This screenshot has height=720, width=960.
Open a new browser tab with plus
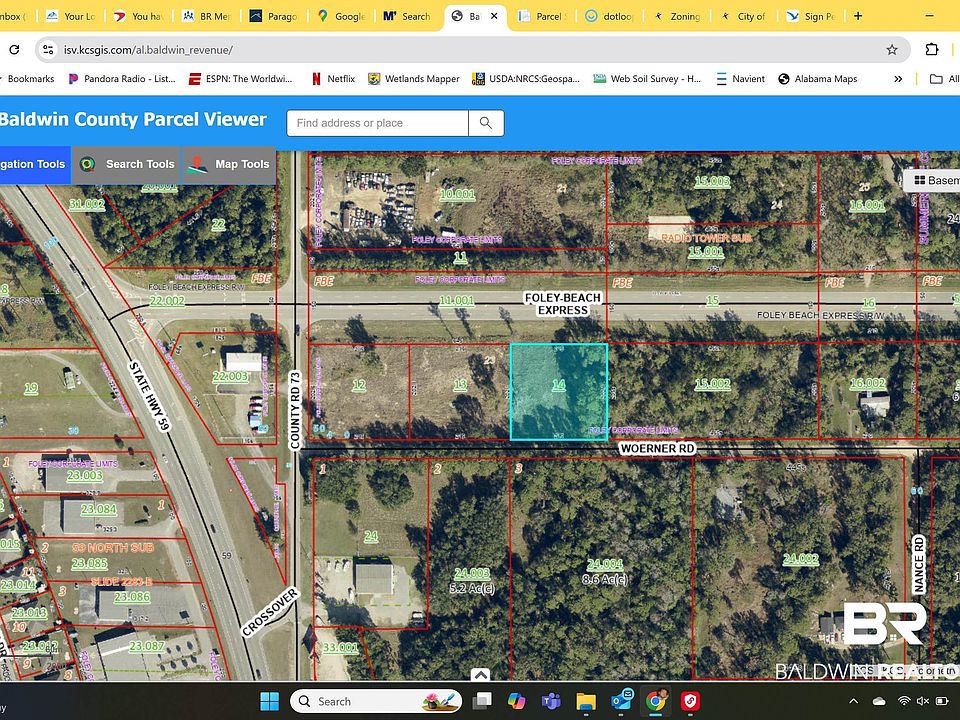coord(858,16)
